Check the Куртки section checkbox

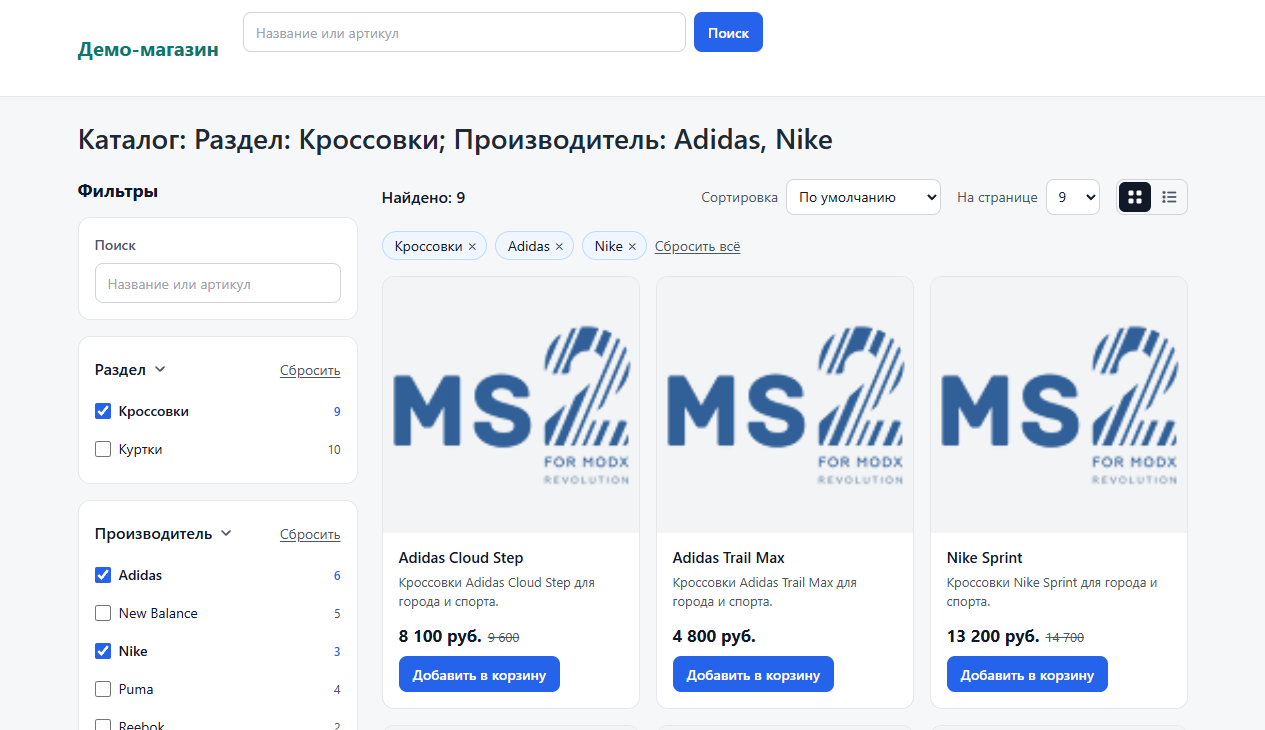[103, 449]
